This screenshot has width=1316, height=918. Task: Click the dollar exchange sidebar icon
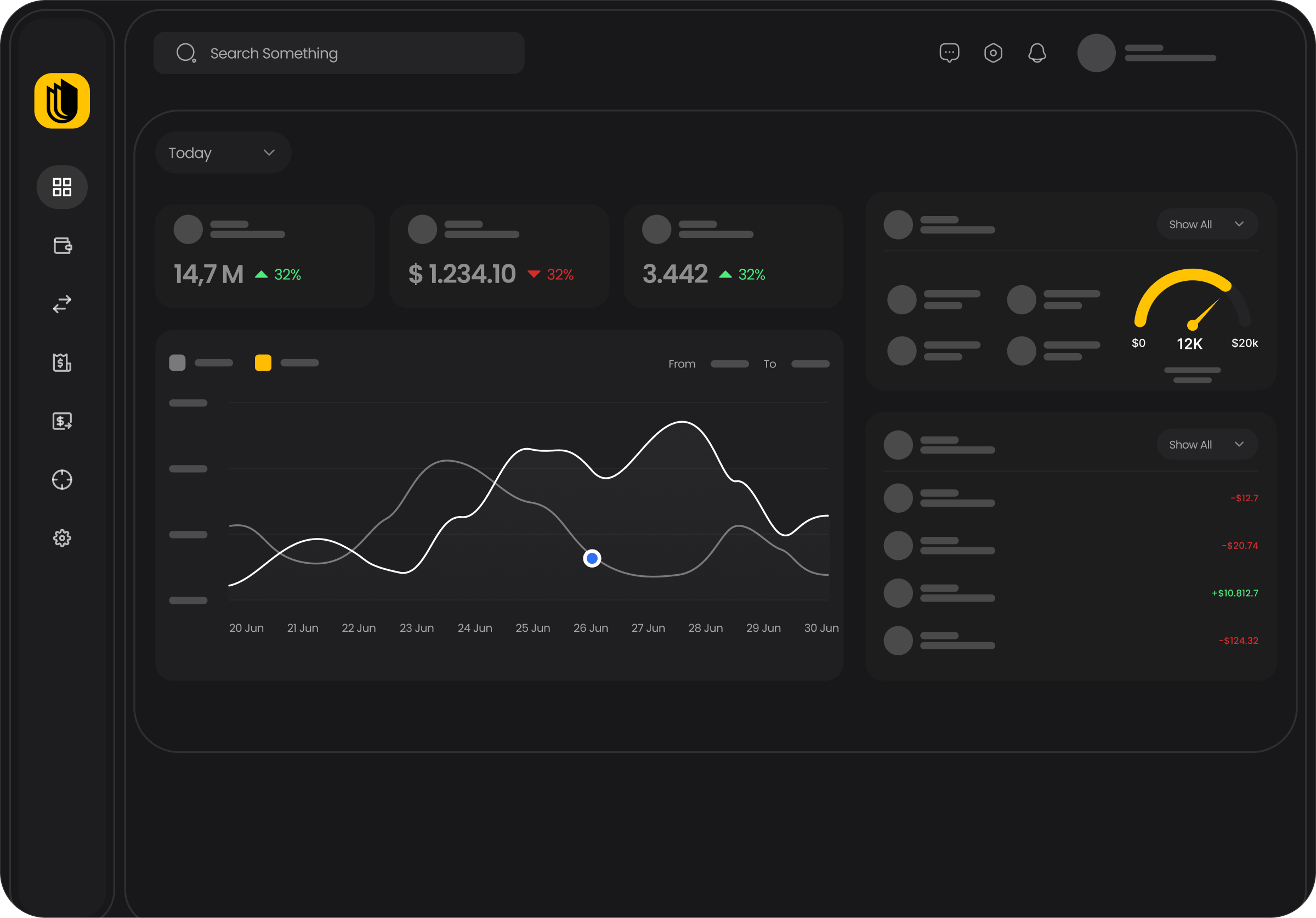tap(62, 421)
